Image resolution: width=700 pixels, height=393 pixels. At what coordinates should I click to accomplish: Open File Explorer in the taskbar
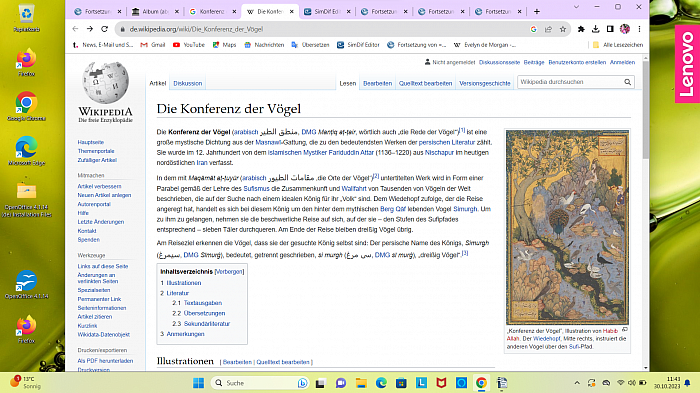361,383
